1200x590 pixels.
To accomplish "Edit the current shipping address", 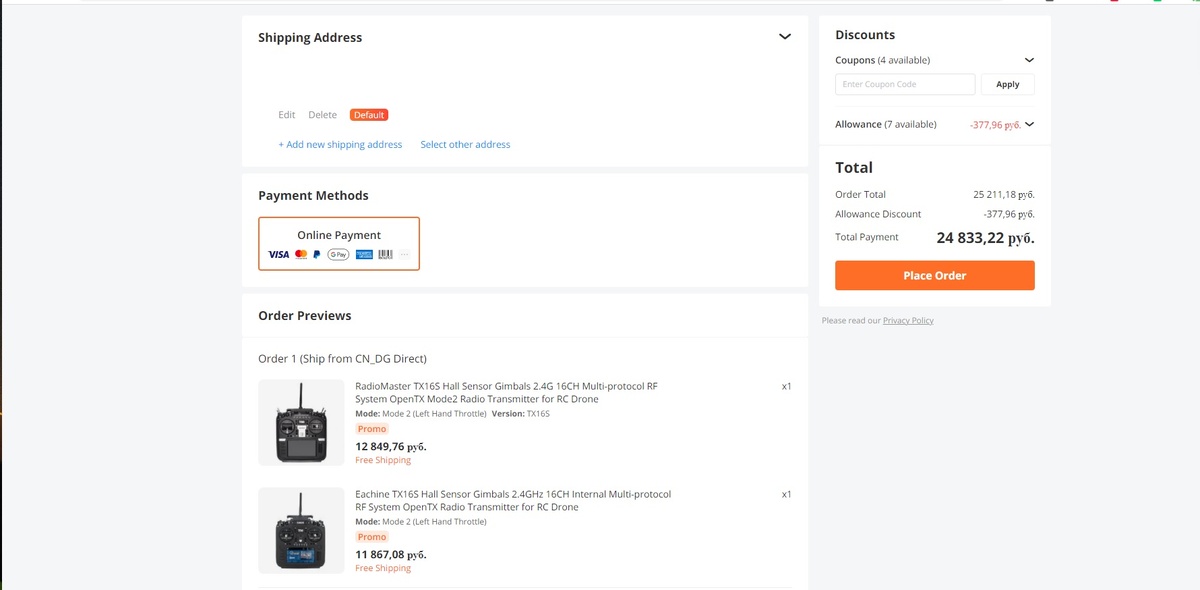I will tap(287, 115).
